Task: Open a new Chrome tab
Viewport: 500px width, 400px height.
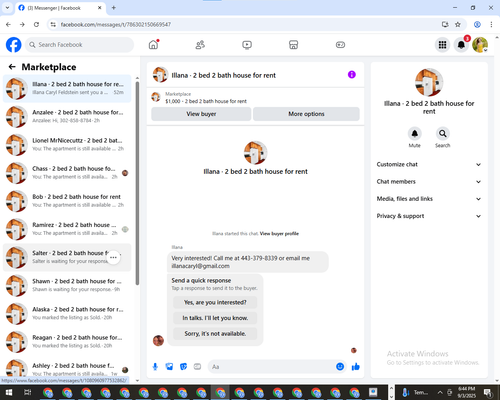Action: [x=114, y=8]
